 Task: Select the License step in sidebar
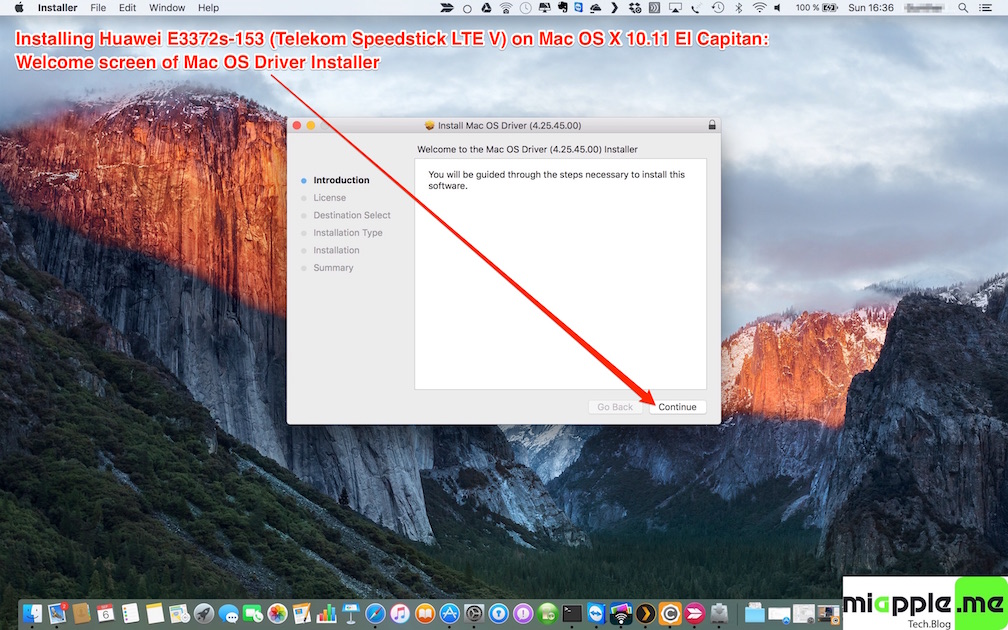point(329,197)
